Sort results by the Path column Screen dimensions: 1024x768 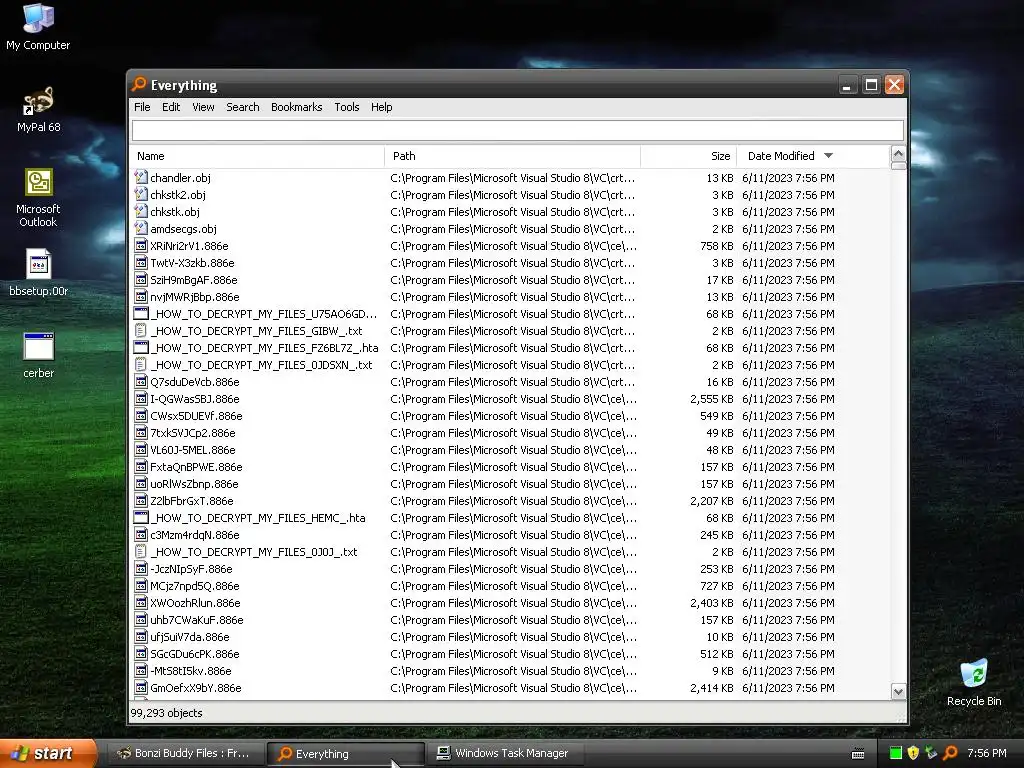point(513,156)
